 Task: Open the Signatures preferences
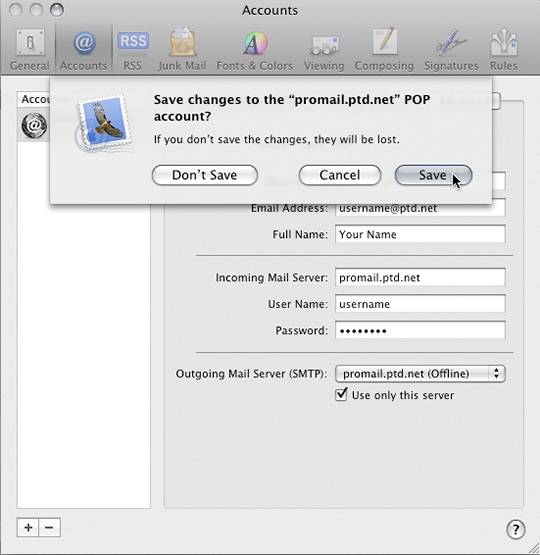click(x=451, y=50)
